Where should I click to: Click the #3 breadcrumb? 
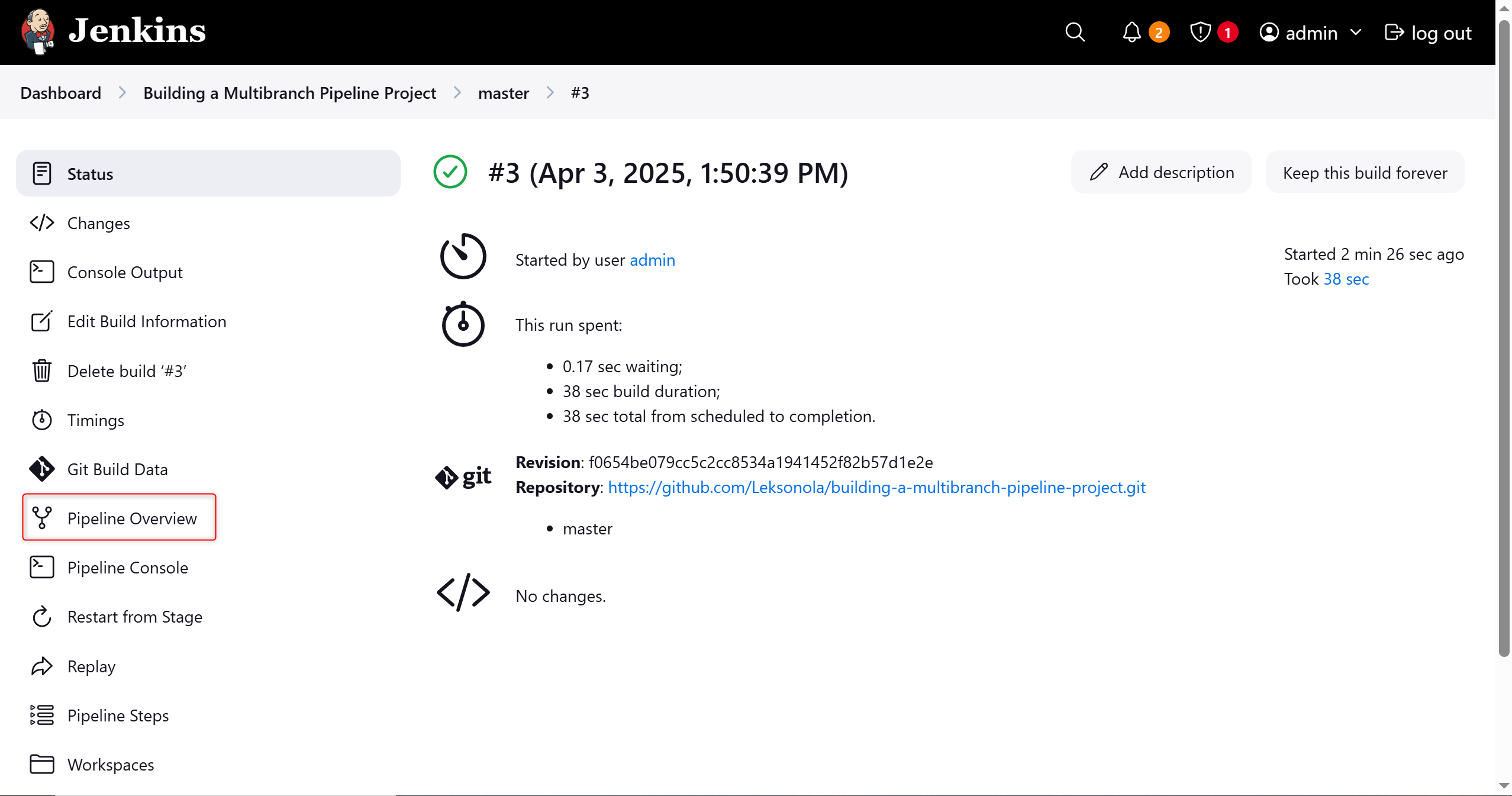(580, 92)
